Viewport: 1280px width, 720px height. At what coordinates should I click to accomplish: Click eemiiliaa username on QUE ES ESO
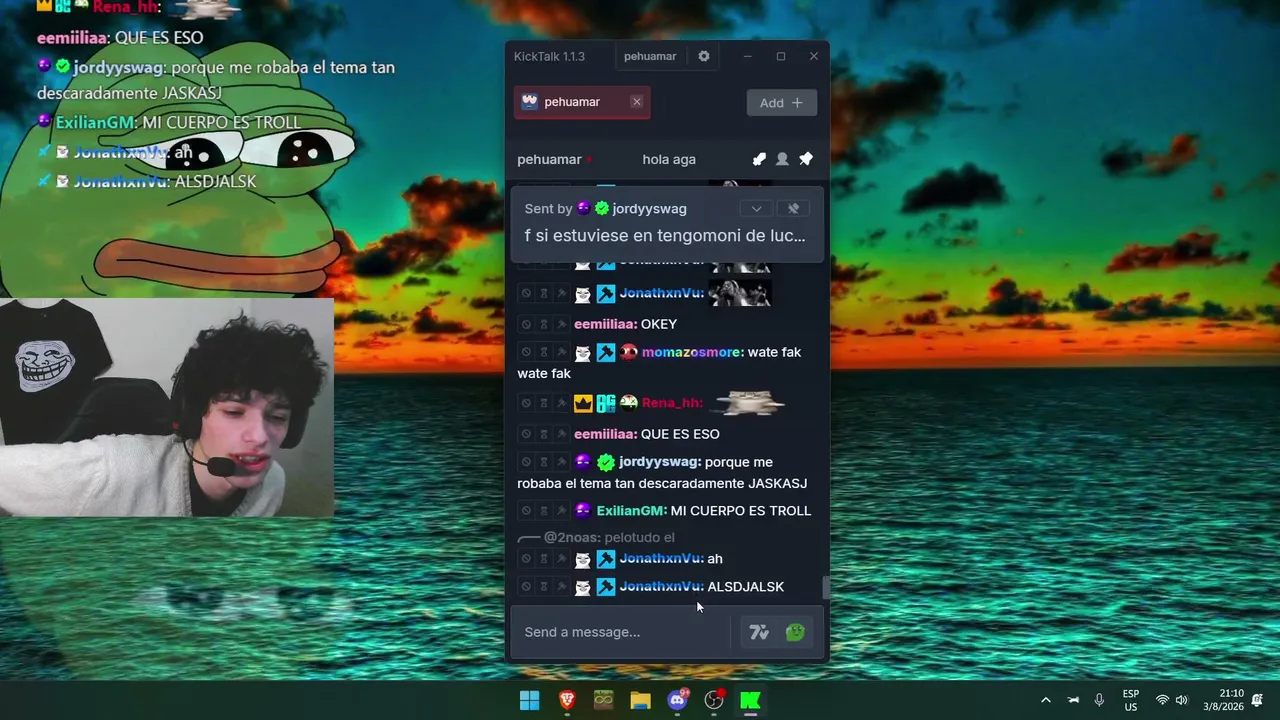click(605, 434)
